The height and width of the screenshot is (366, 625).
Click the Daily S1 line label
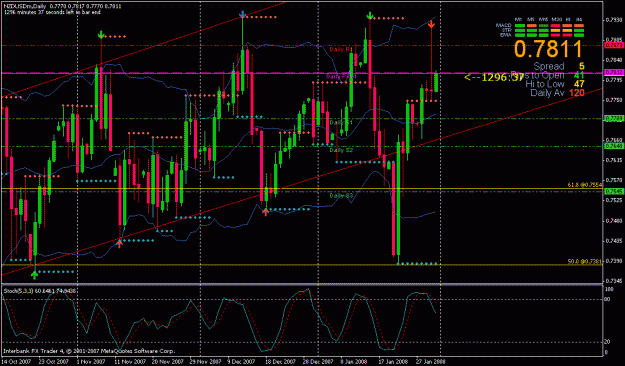[341, 122]
